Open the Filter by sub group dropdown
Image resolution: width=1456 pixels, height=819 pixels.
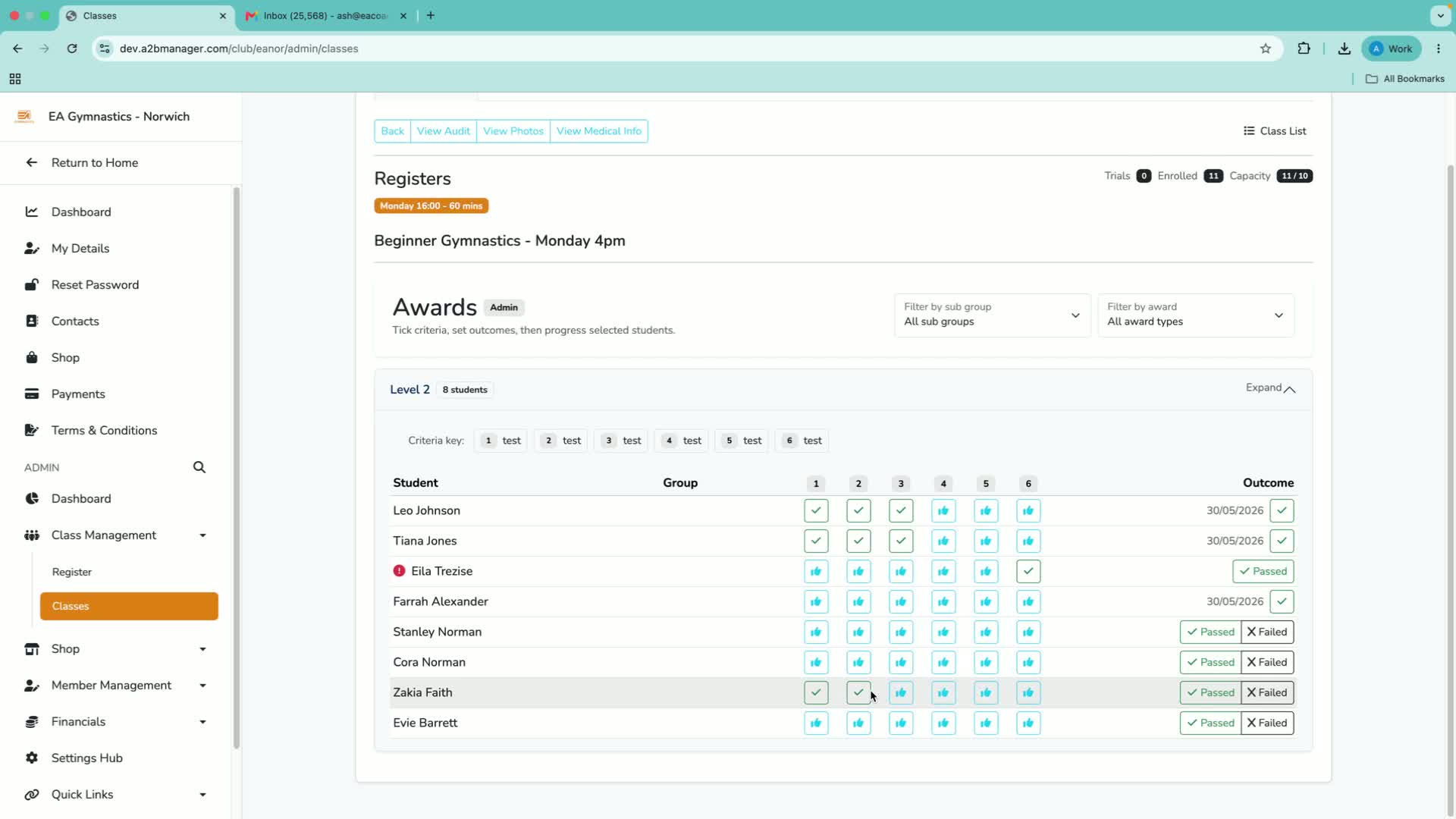tap(992, 315)
